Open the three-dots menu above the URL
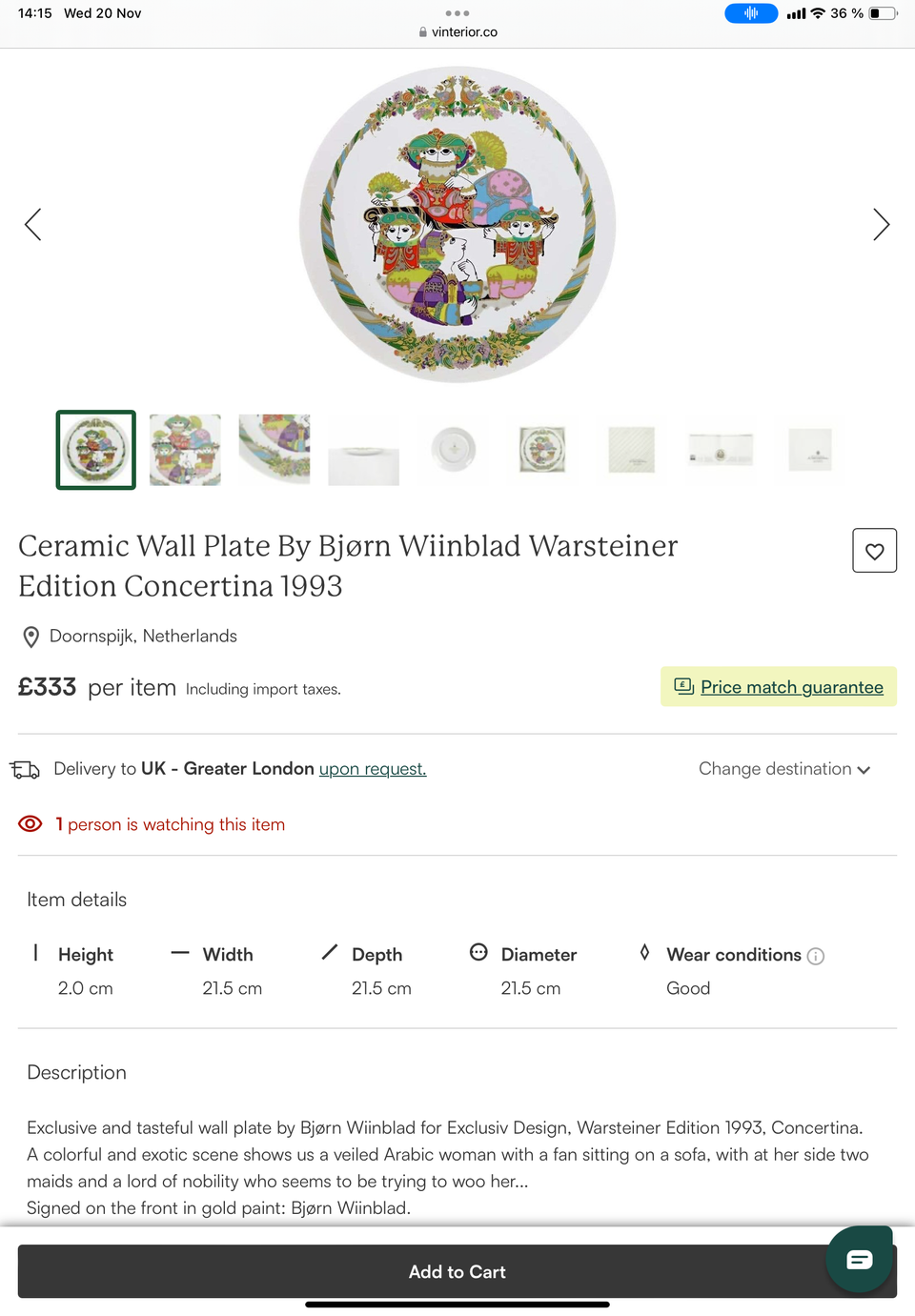 [457, 13]
